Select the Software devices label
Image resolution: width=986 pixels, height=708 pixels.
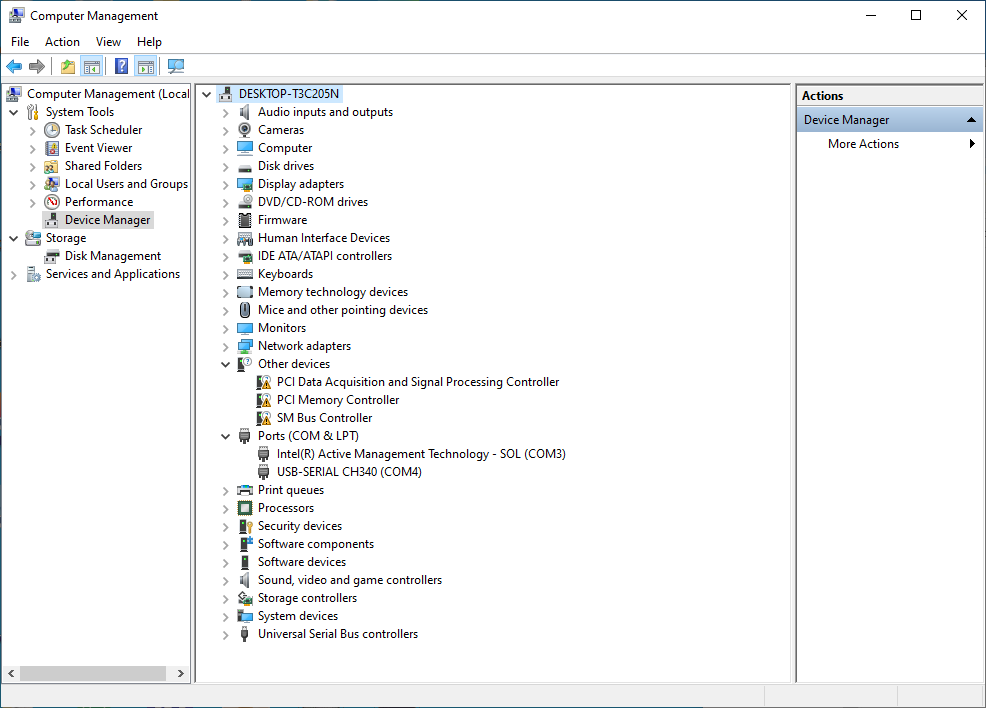pyautogui.click(x=302, y=562)
